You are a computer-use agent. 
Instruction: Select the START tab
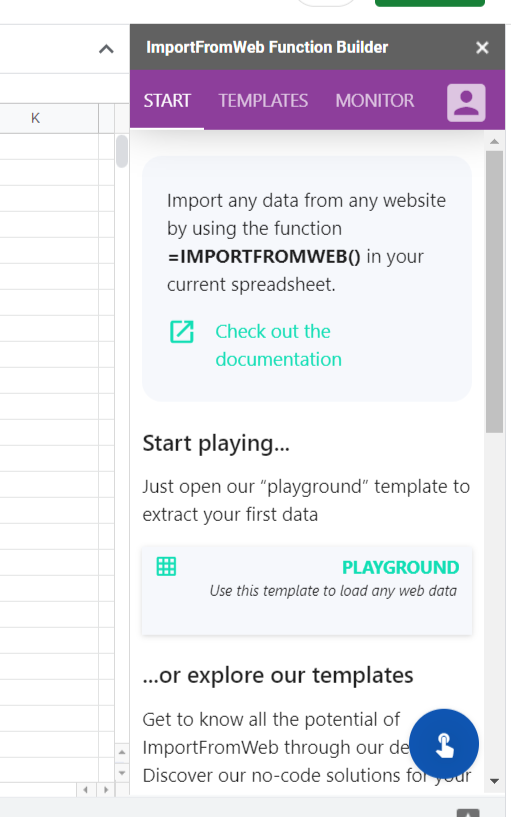pos(167,101)
